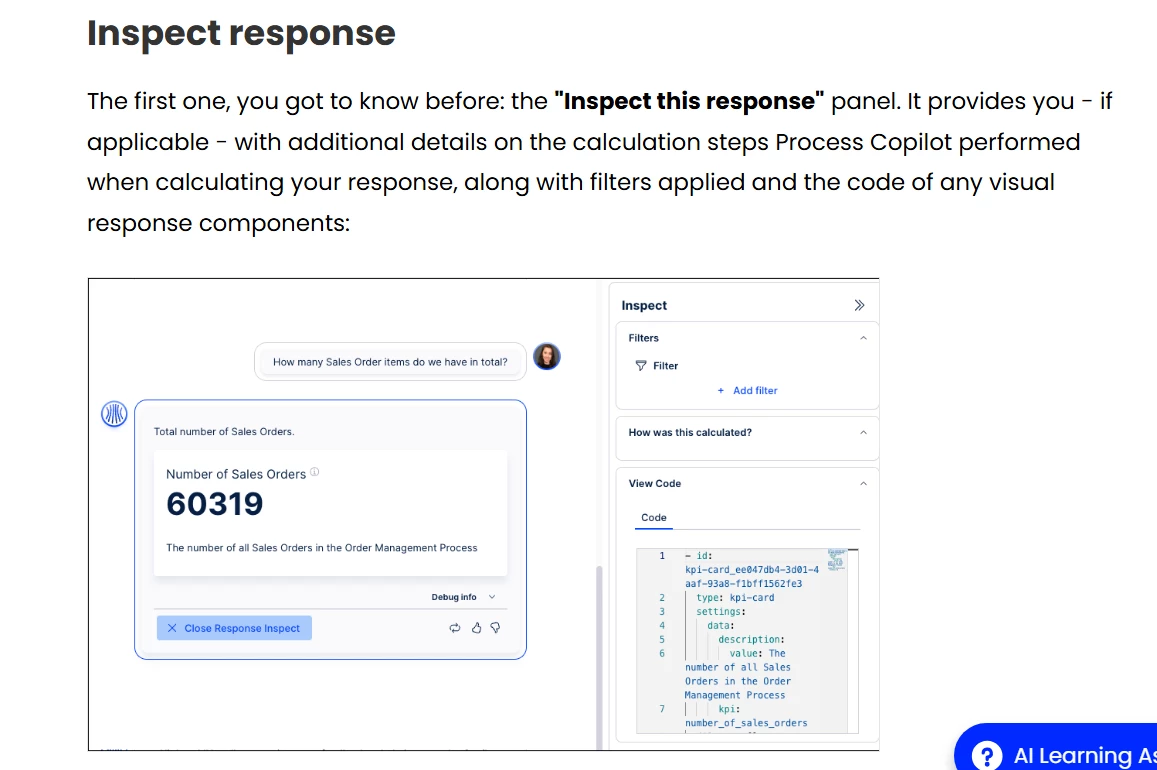Click the 60319 KPI value
The height and width of the screenshot is (770, 1157).
pos(214,504)
